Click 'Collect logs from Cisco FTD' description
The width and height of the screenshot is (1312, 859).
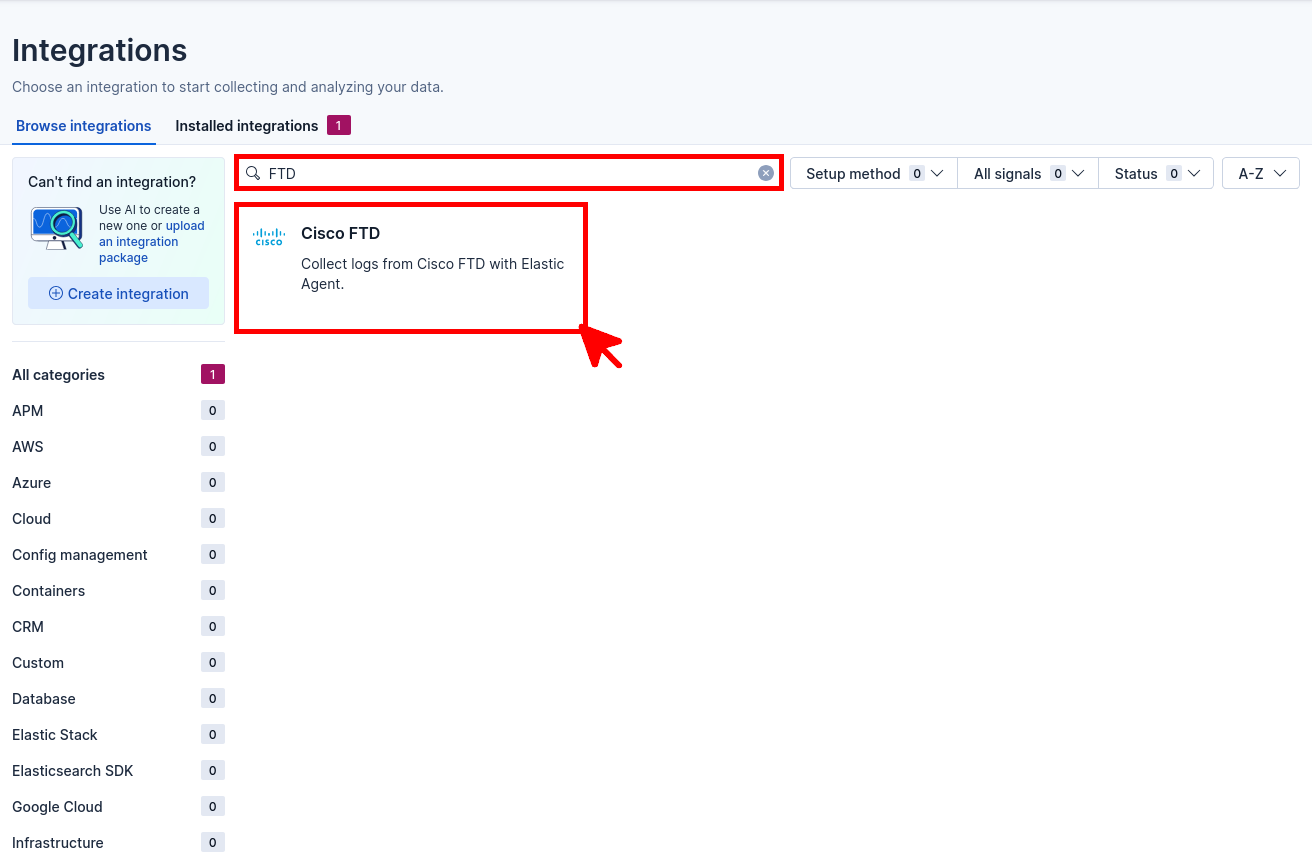point(432,274)
